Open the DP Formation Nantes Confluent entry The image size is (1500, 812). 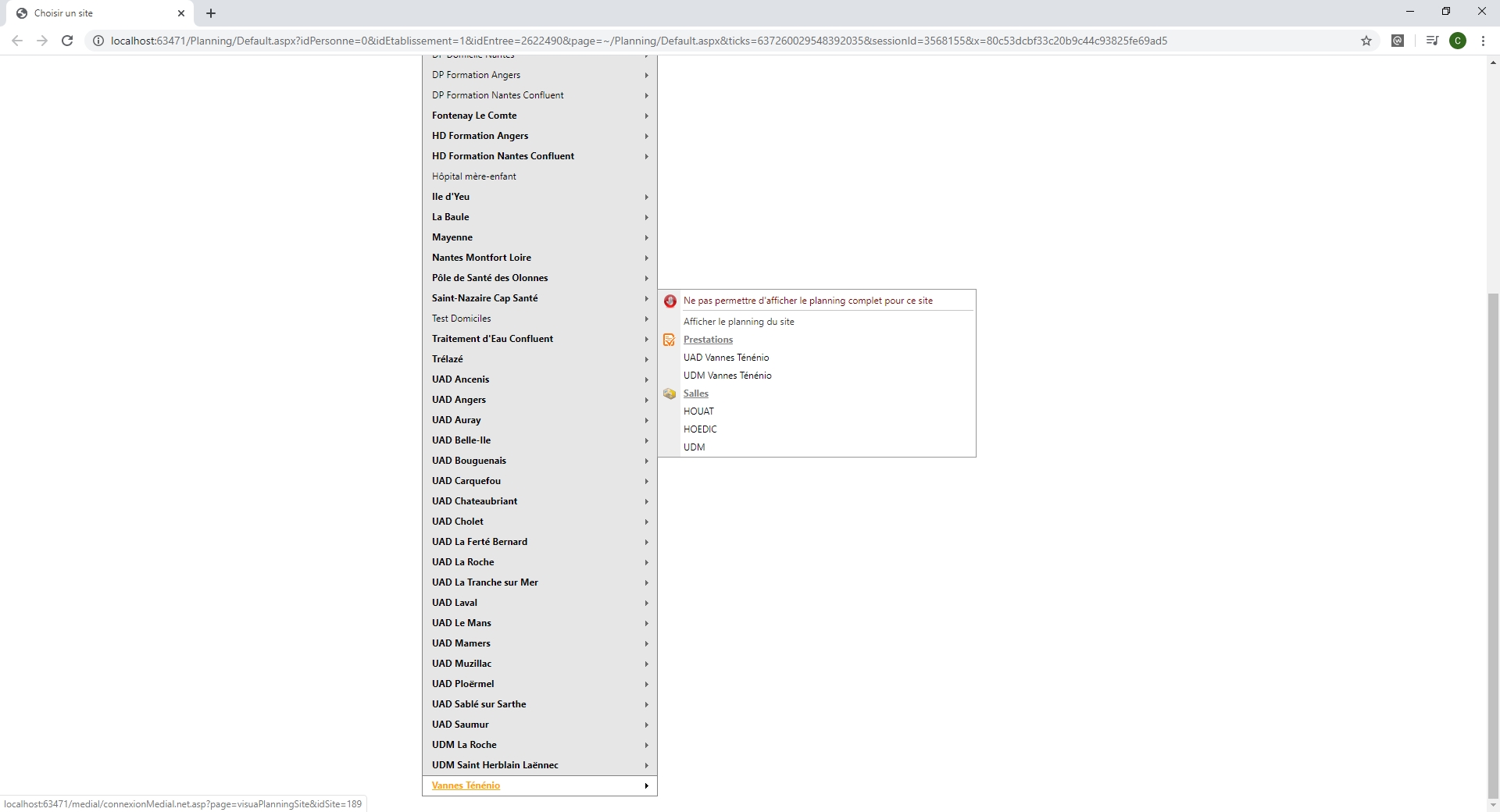click(498, 95)
